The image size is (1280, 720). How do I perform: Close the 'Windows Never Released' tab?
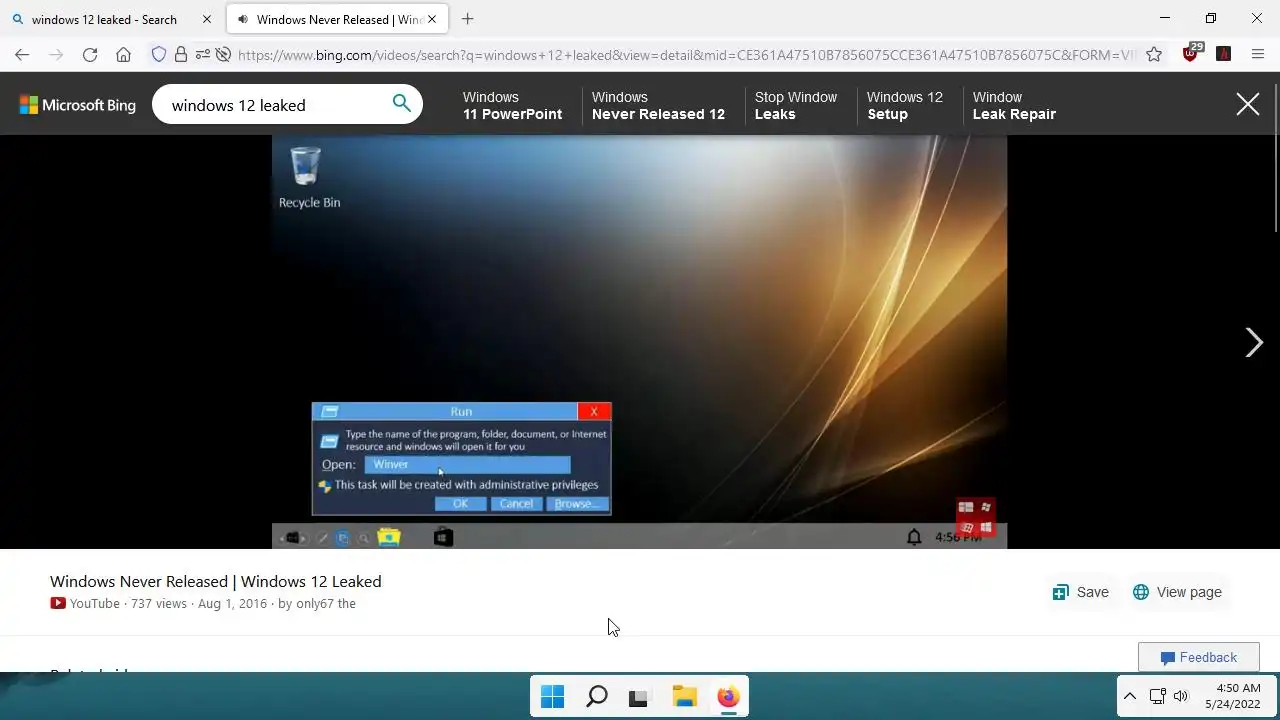coord(432,19)
